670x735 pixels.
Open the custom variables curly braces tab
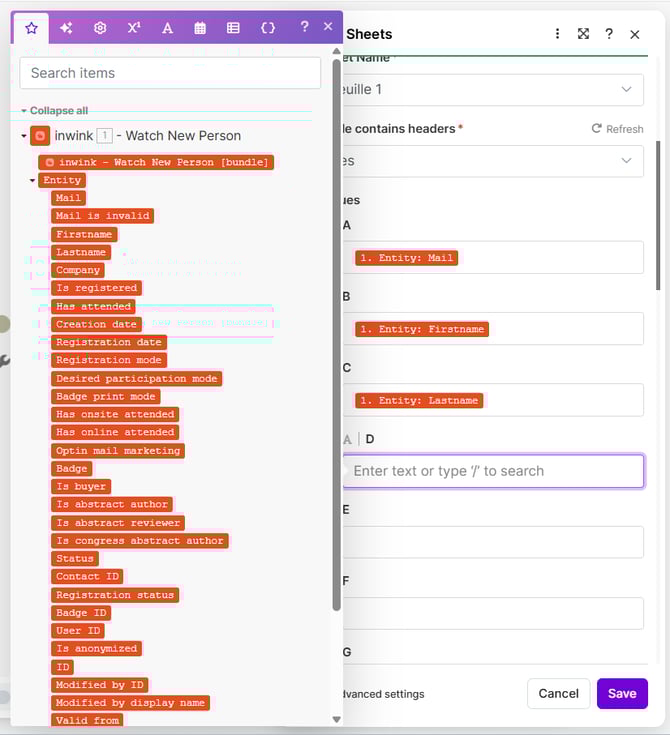(267, 28)
